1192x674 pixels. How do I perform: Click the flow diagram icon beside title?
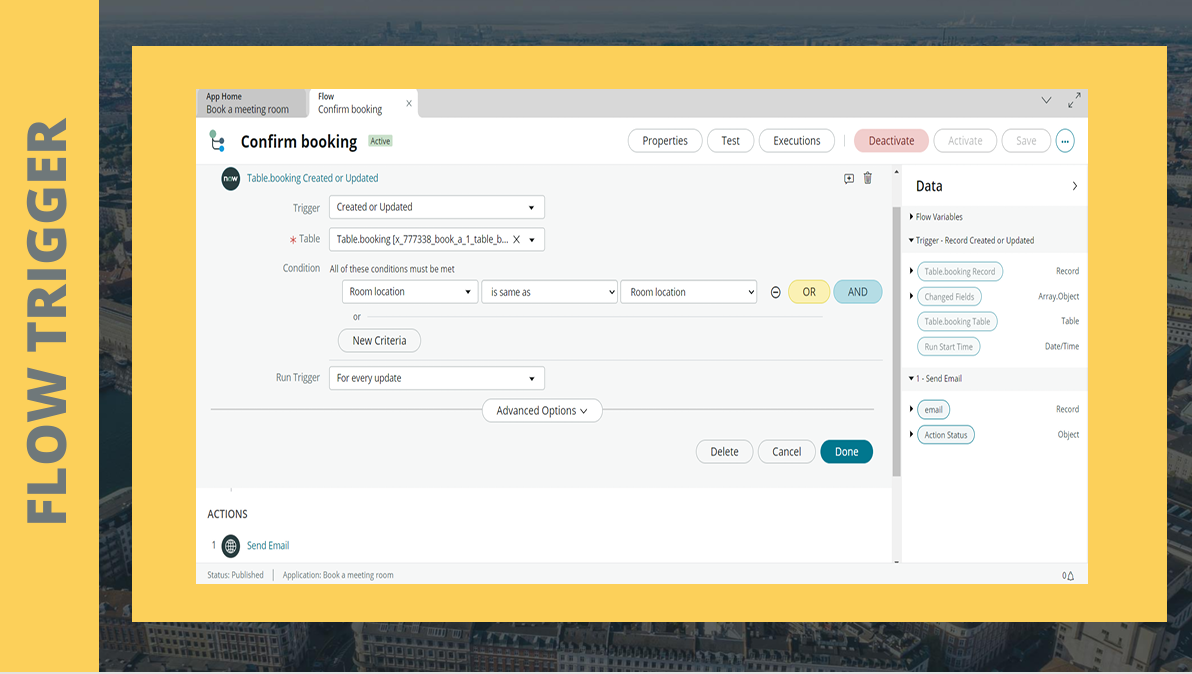tap(217, 141)
